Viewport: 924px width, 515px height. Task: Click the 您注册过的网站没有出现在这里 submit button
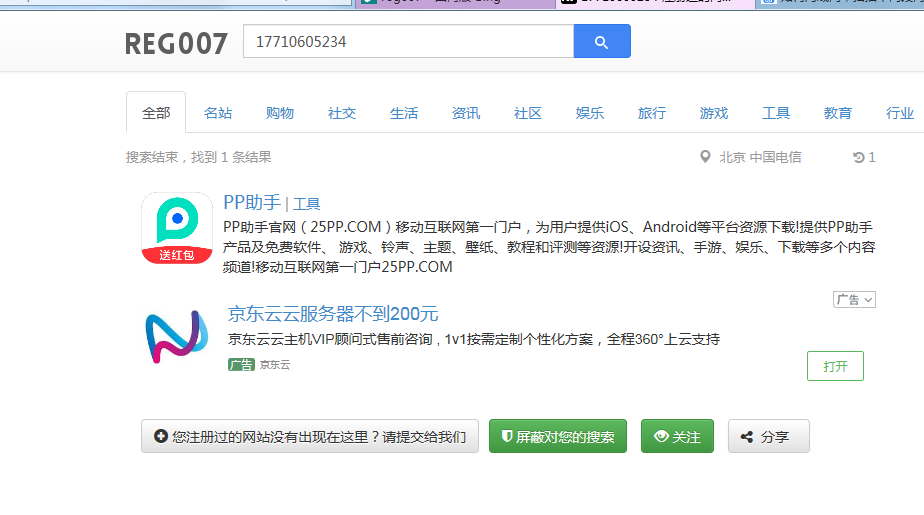(x=310, y=436)
